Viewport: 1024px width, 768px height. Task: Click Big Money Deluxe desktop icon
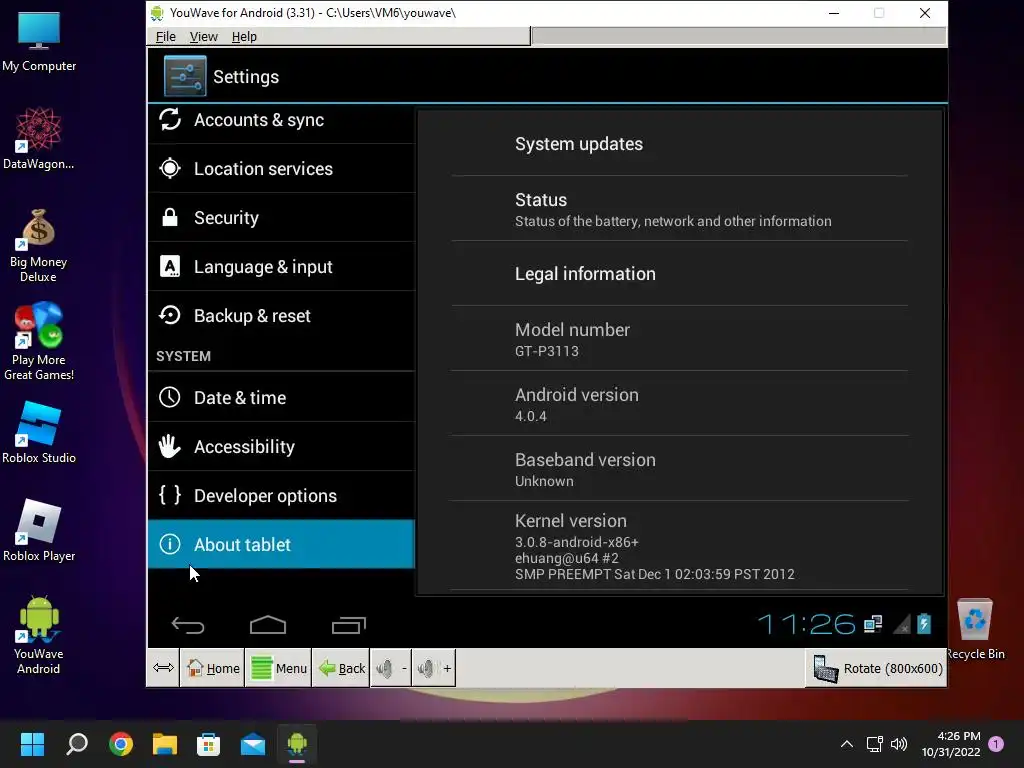click(x=39, y=244)
